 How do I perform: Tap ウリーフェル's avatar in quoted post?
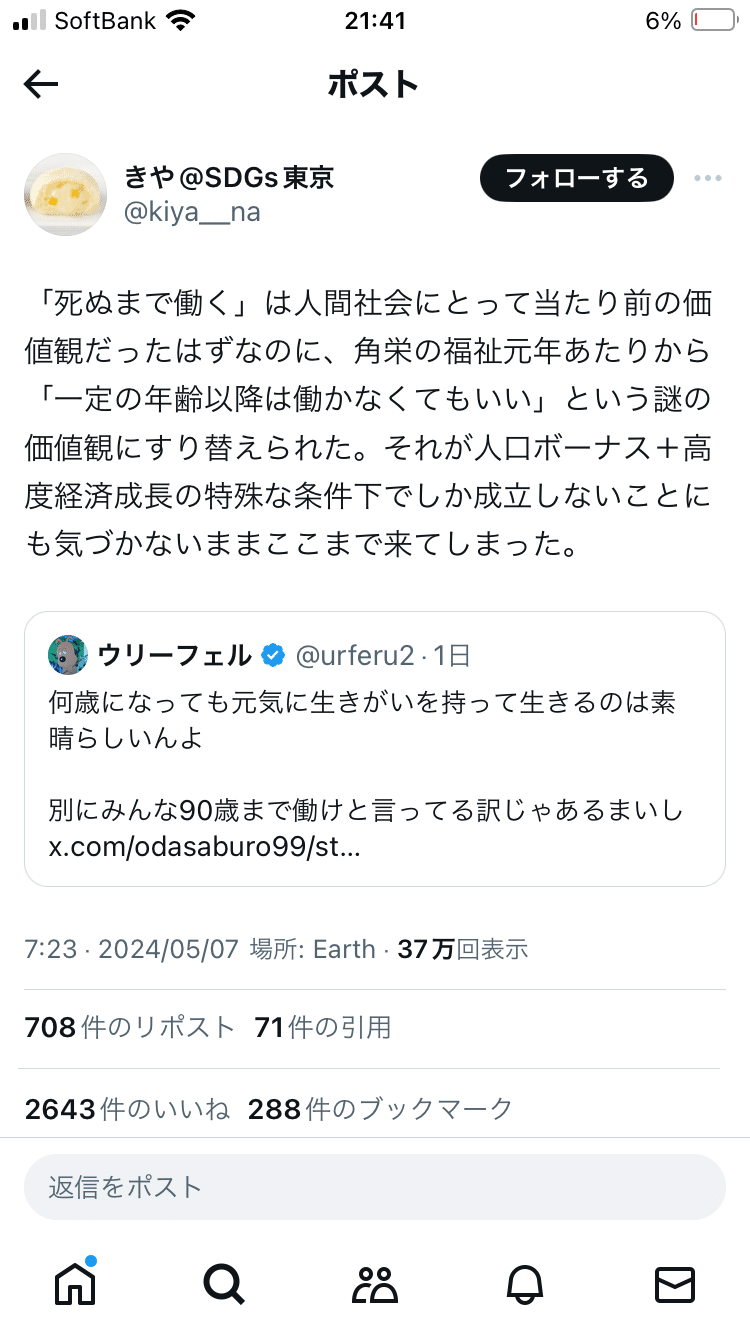[68, 655]
